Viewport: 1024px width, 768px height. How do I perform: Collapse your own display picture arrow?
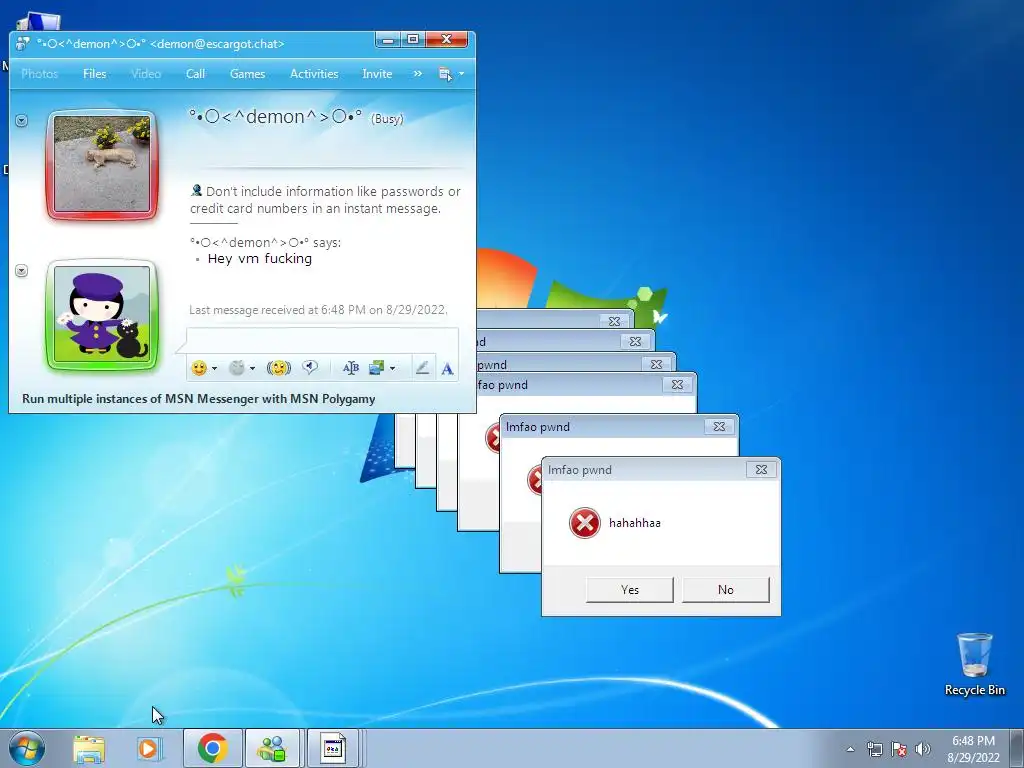[x=22, y=270]
